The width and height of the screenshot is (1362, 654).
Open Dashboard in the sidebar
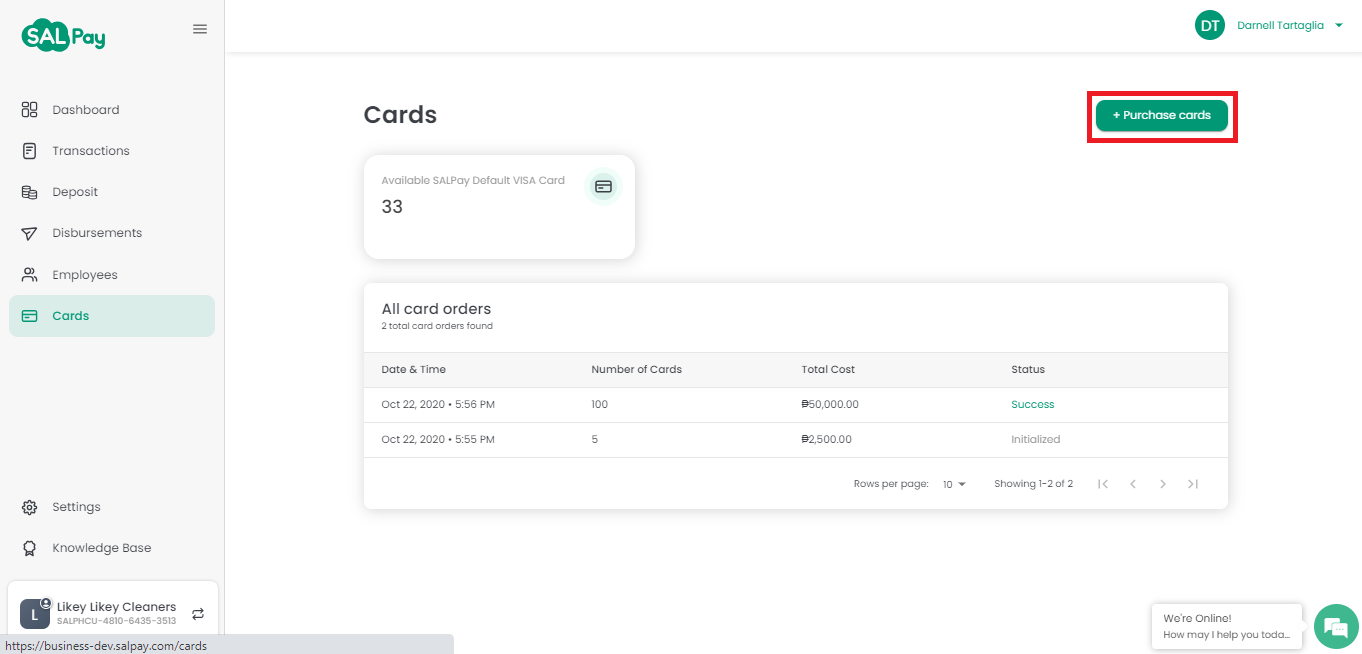point(112,110)
